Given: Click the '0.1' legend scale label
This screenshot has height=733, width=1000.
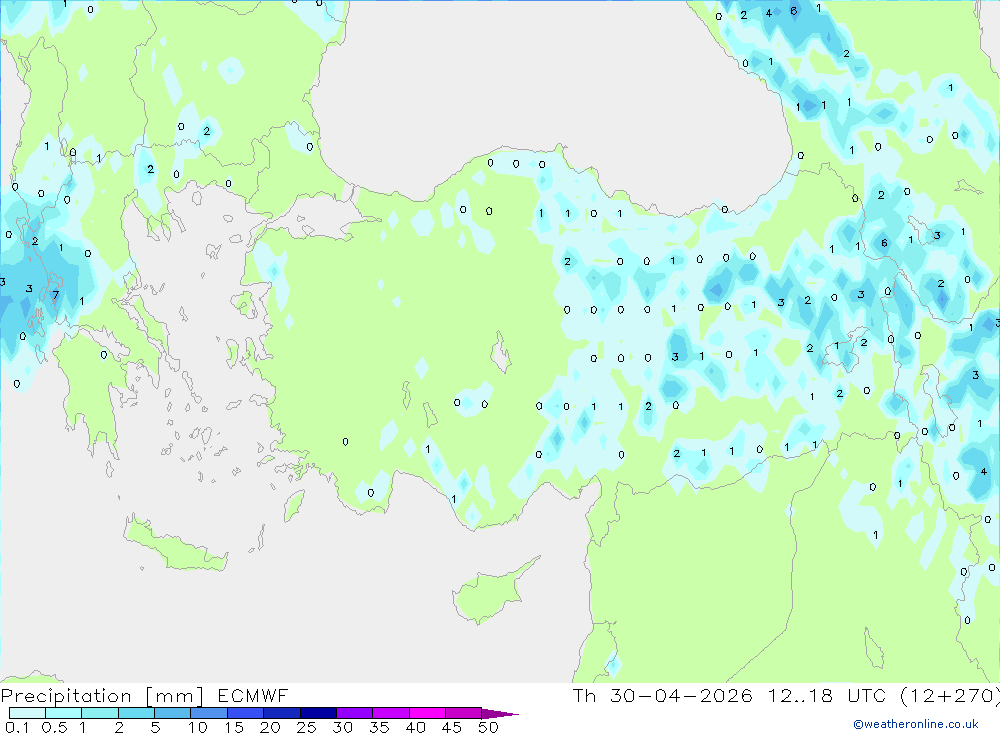Looking at the screenshot, I should (17, 727).
